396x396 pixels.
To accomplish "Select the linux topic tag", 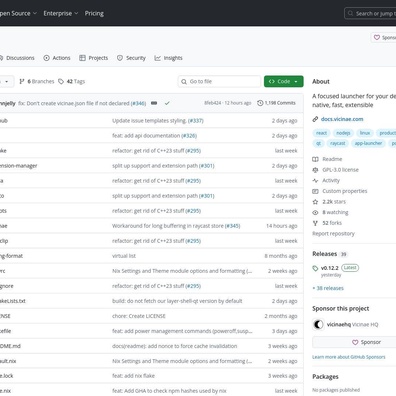I will point(365,133).
